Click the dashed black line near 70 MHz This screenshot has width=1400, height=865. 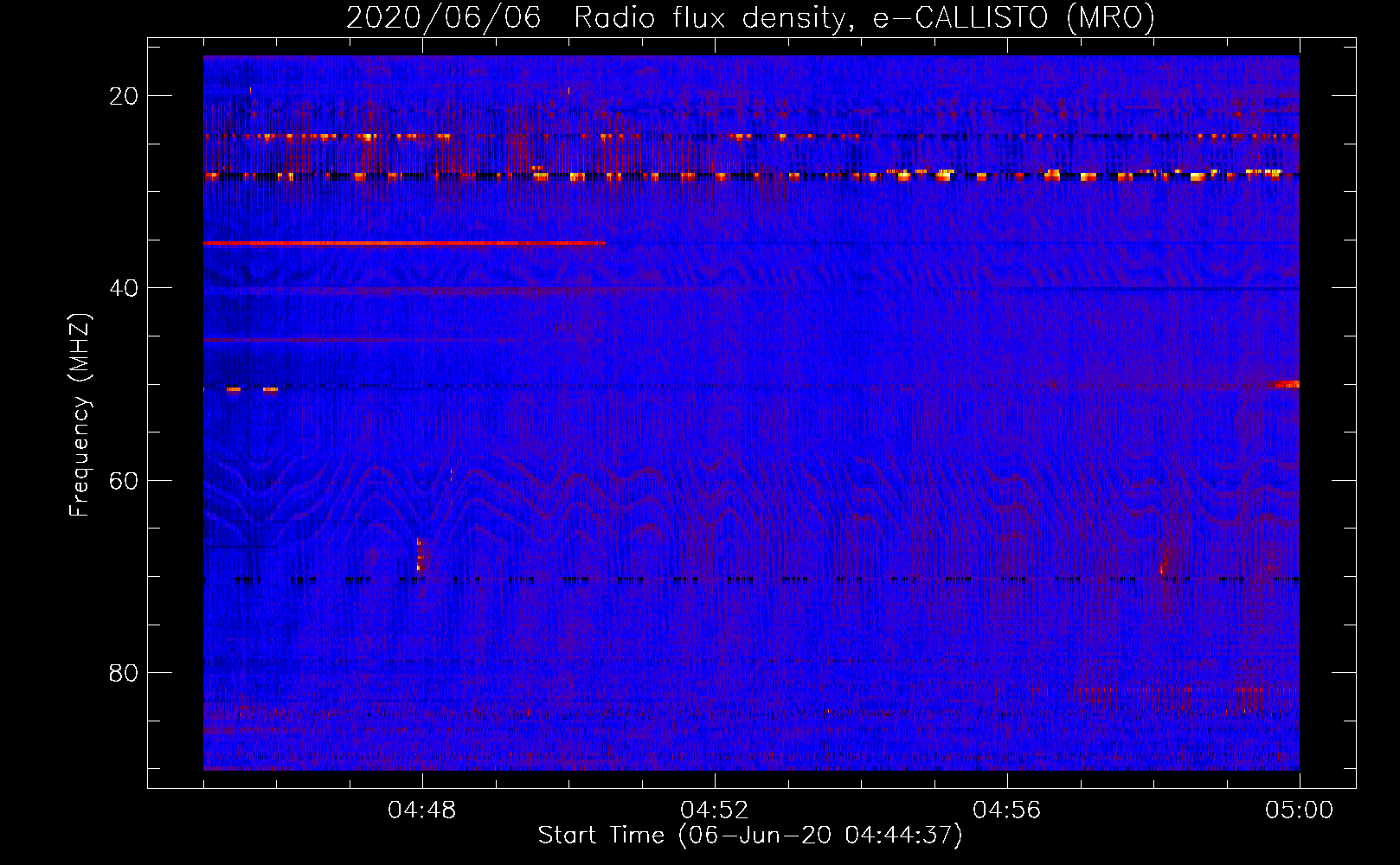[751, 580]
